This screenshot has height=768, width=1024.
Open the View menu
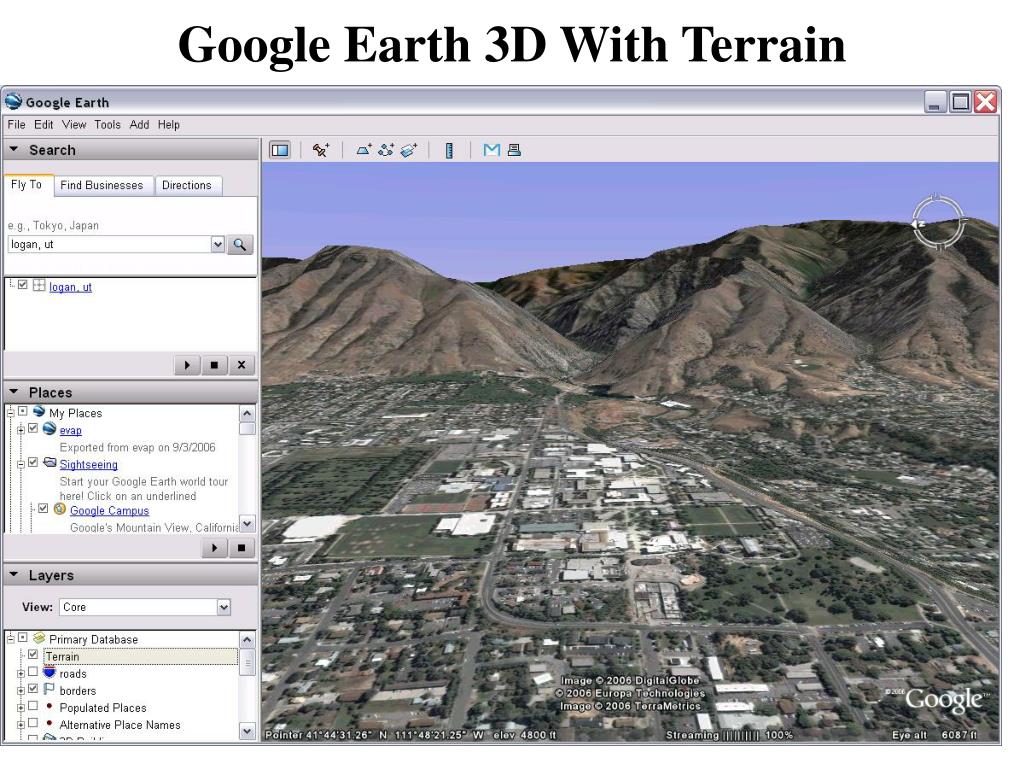pyautogui.click(x=74, y=125)
